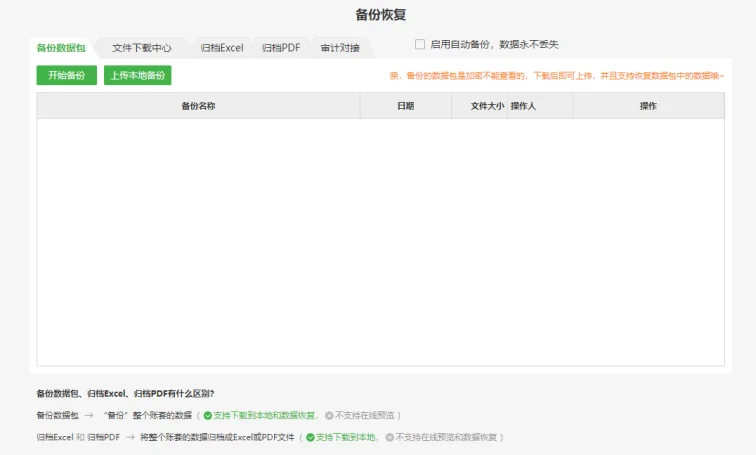Image resolution: width=756 pixels, height=455 pixels.
Task: Click the 不支持在线预览和数据恢复 gray text
Action: pyautogui.click(x=446, y=437)
